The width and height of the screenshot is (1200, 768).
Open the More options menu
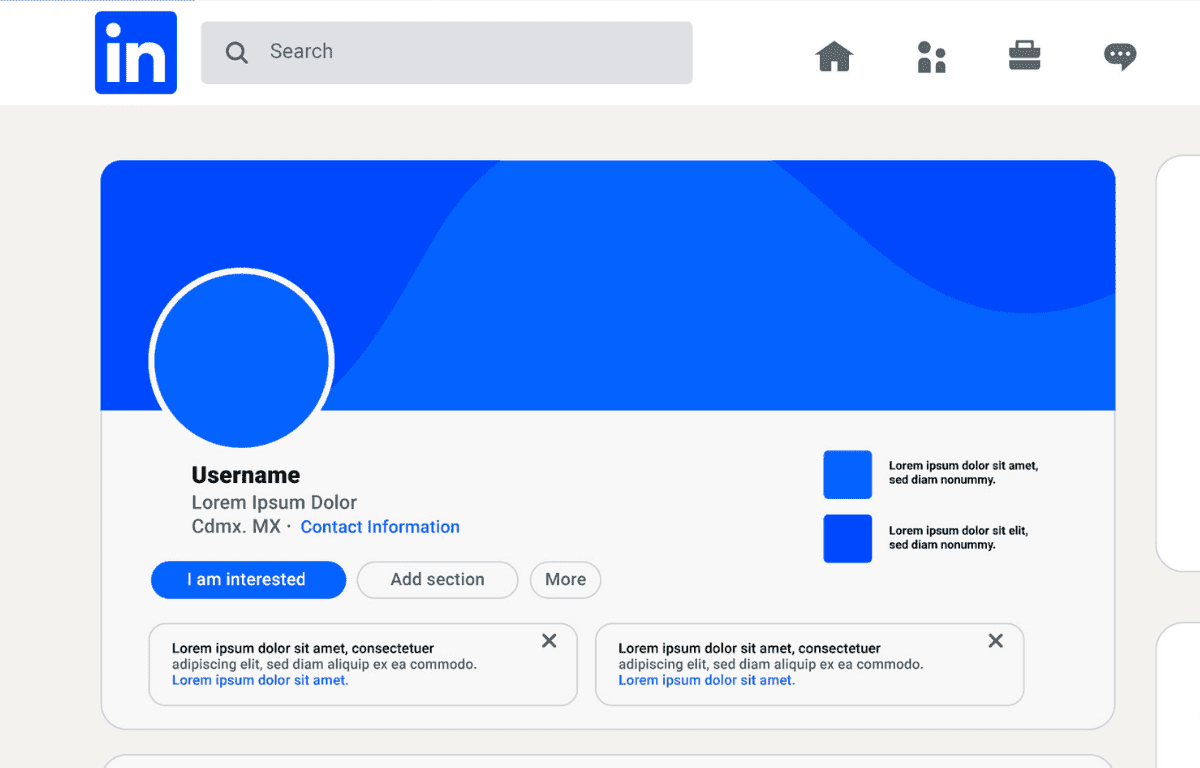coord(565,580)
